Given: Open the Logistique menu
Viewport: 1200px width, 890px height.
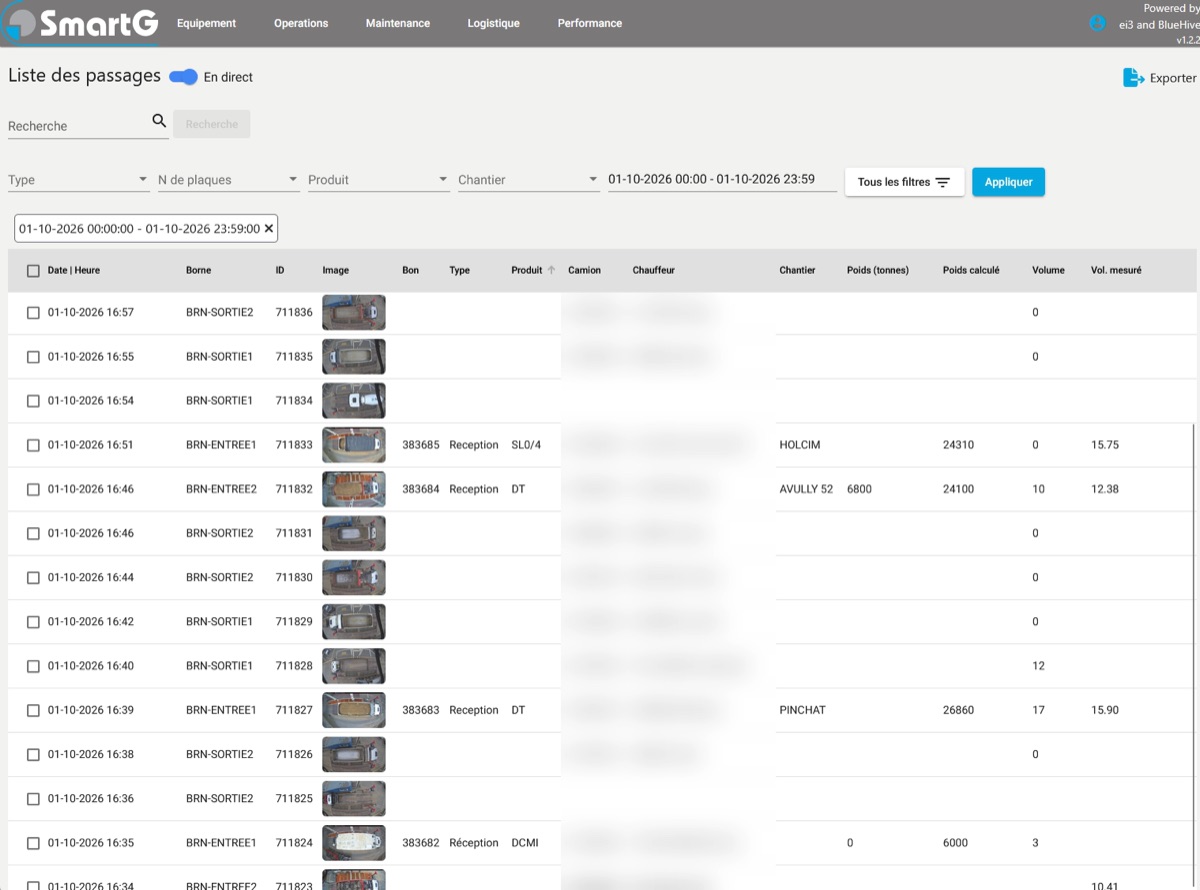Looking at the screenshot, I should click(494, 23).
